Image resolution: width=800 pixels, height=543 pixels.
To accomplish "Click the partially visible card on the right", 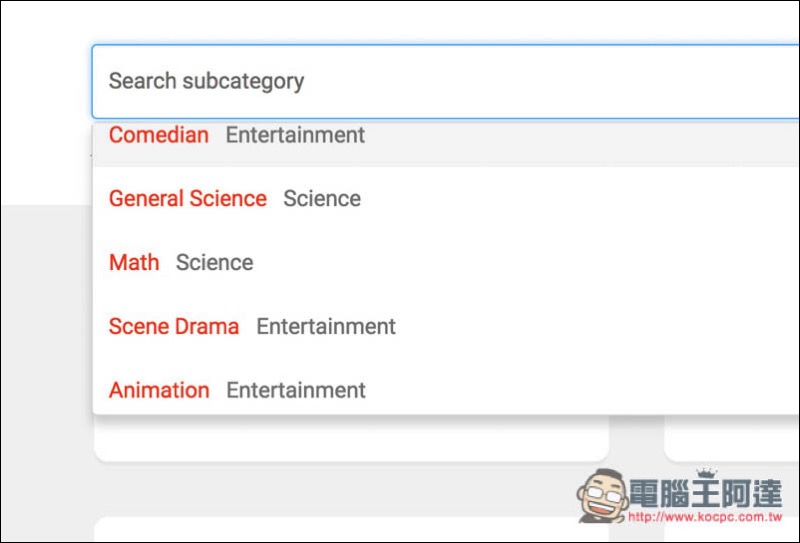I will [x=732, y=439].
